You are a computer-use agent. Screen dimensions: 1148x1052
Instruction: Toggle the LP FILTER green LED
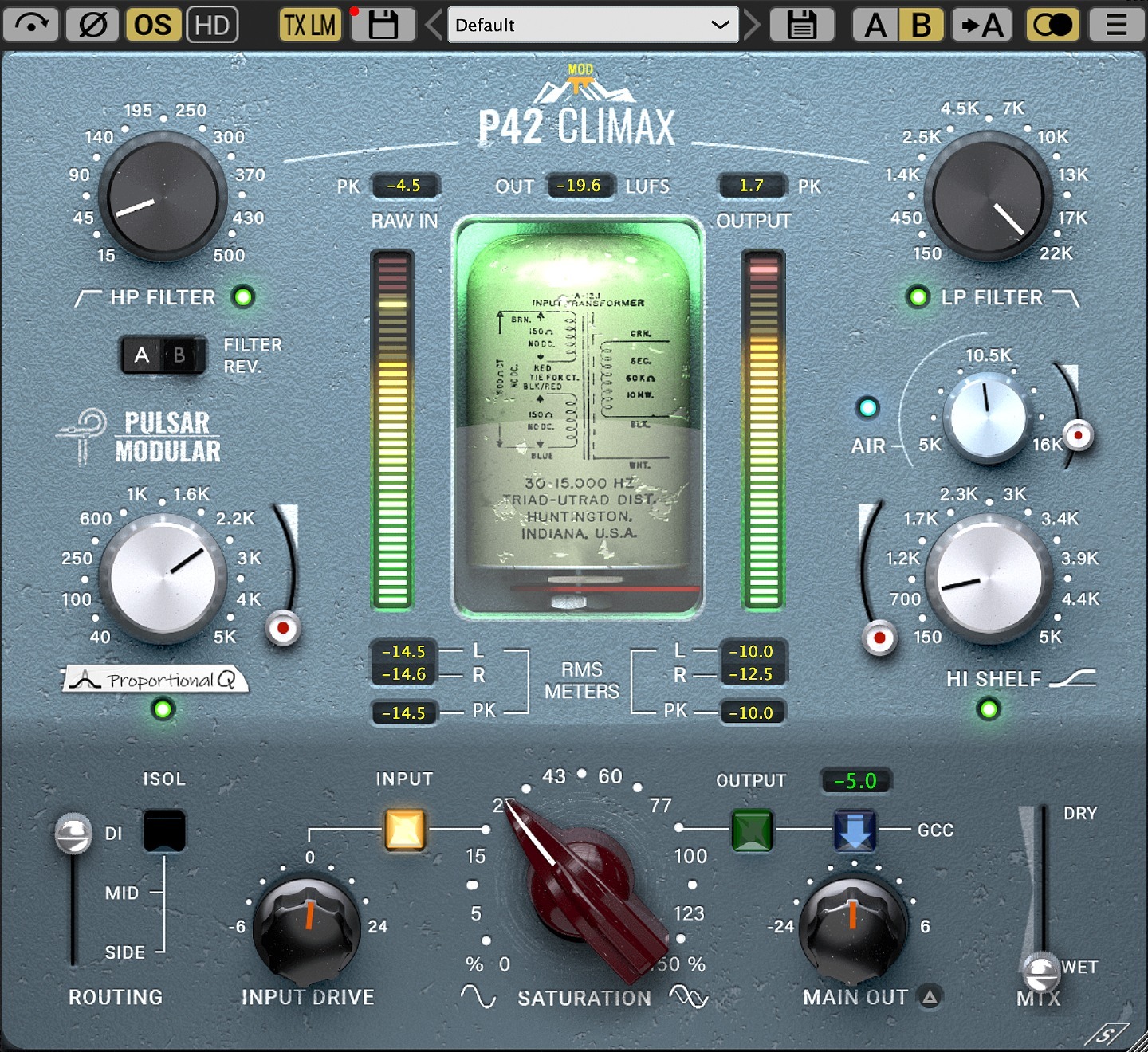pos(918,297)
